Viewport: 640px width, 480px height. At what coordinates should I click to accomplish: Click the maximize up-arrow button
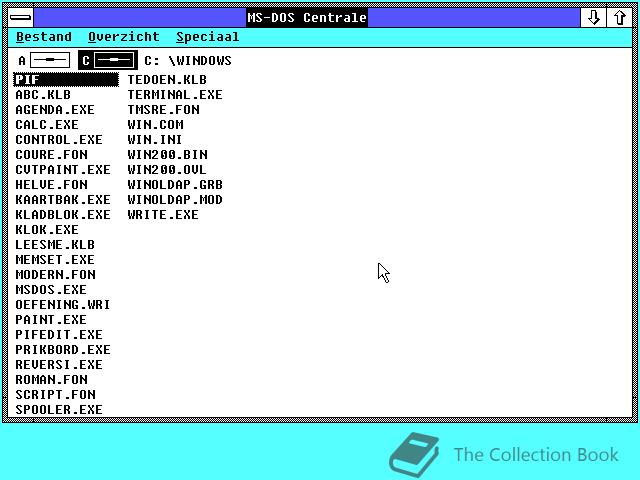(620, 18)
